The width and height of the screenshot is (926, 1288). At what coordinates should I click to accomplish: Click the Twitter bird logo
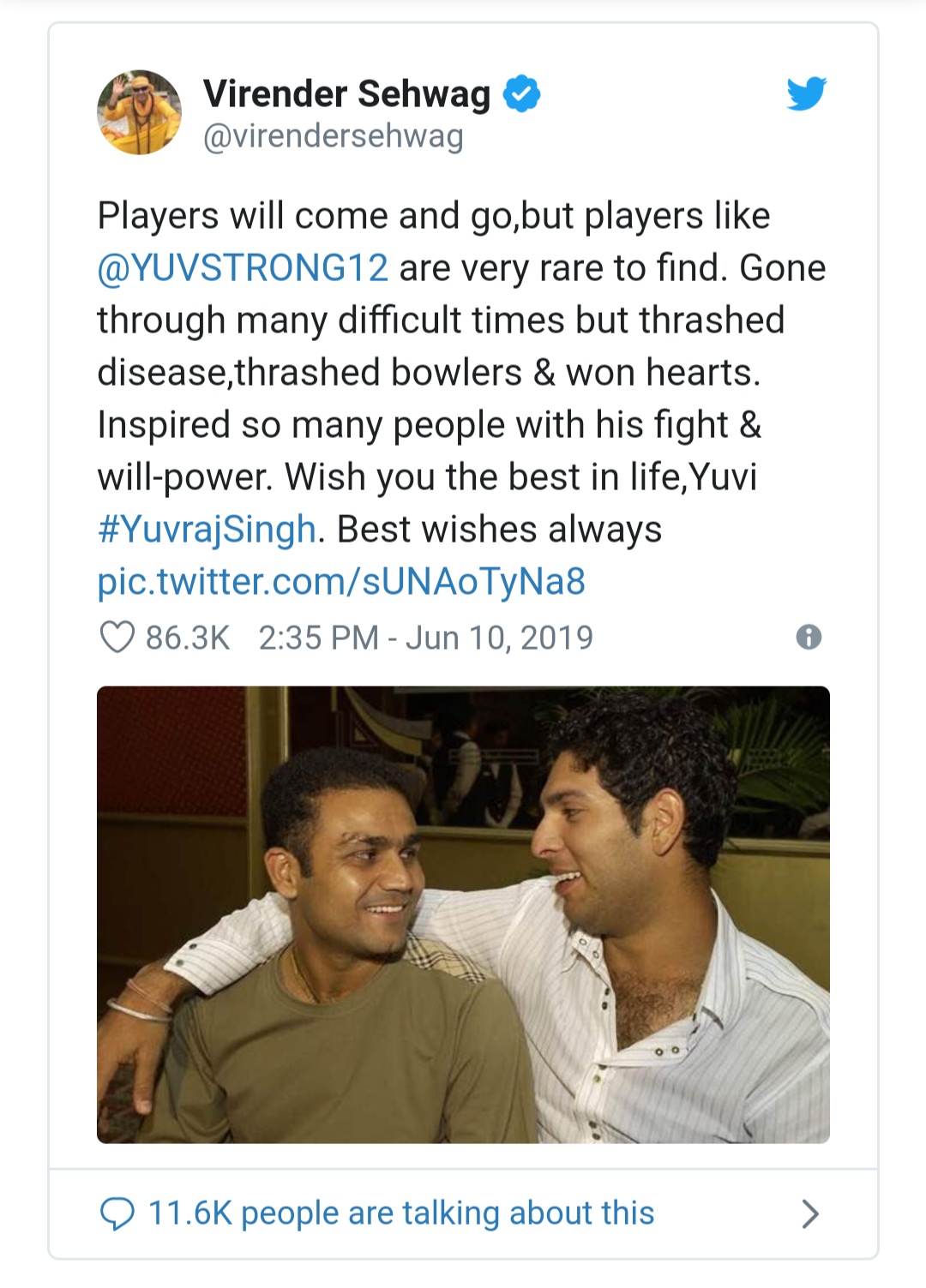click(x=806, y=94)
